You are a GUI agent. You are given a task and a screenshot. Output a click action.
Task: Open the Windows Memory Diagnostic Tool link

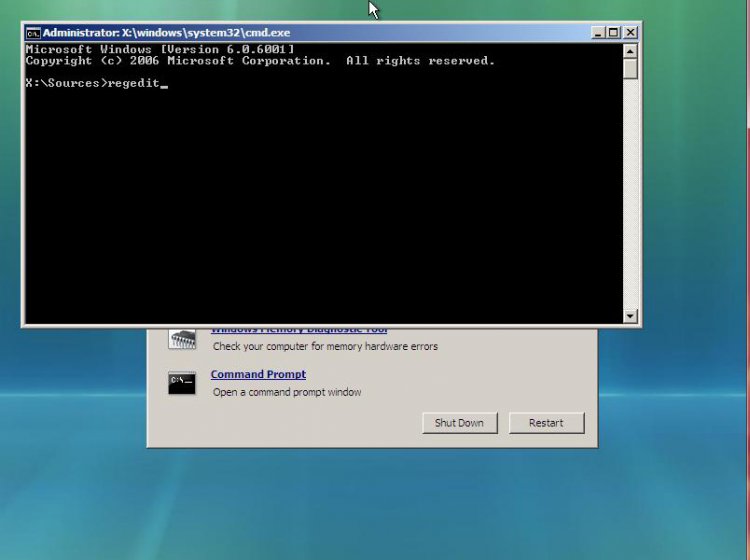coord(299,330)
